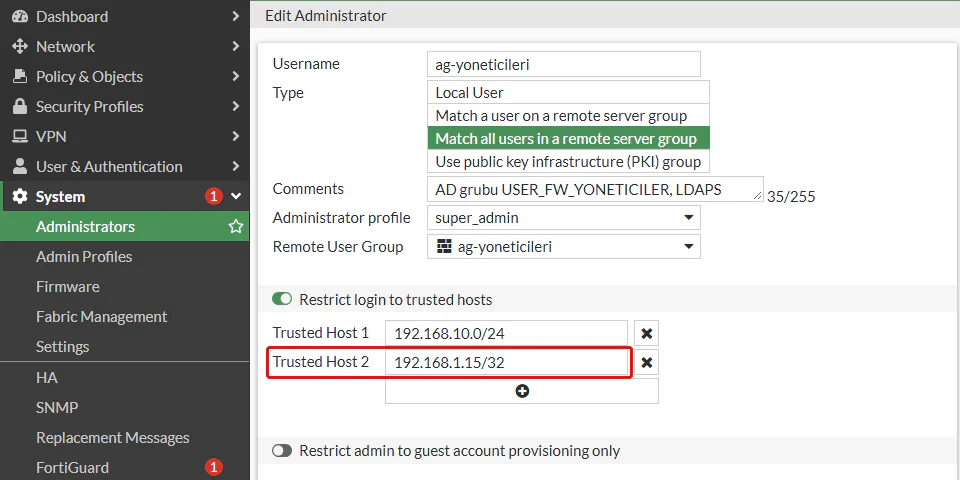The height and width of the screenshot is (480, 960).
Task: Open the Administrator profile dropdown
Action: [x=564, y=217]
